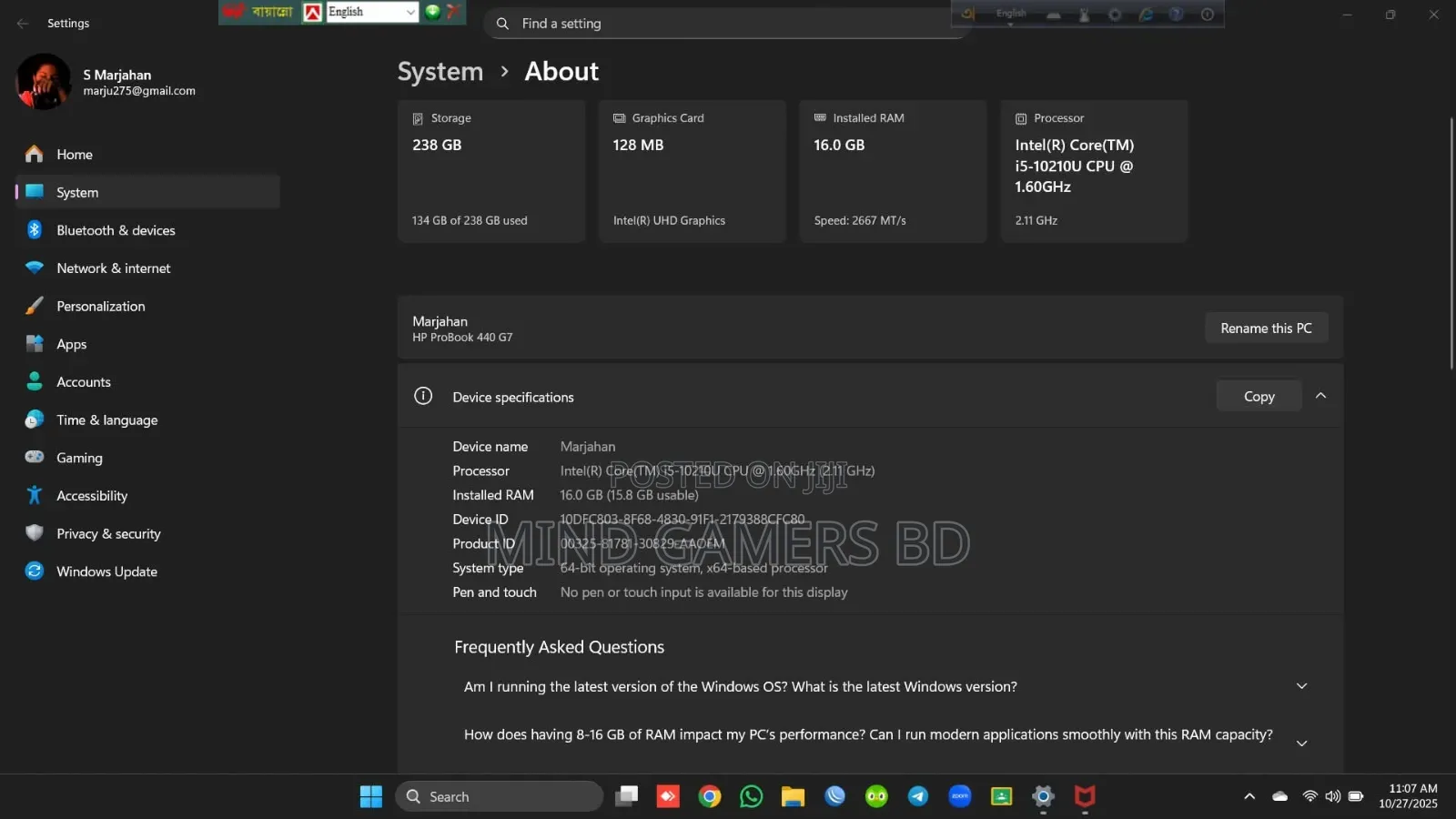The width and height of the screenshot is (1456, 819).
Task: Open Gaming settings
Action: 79,458
